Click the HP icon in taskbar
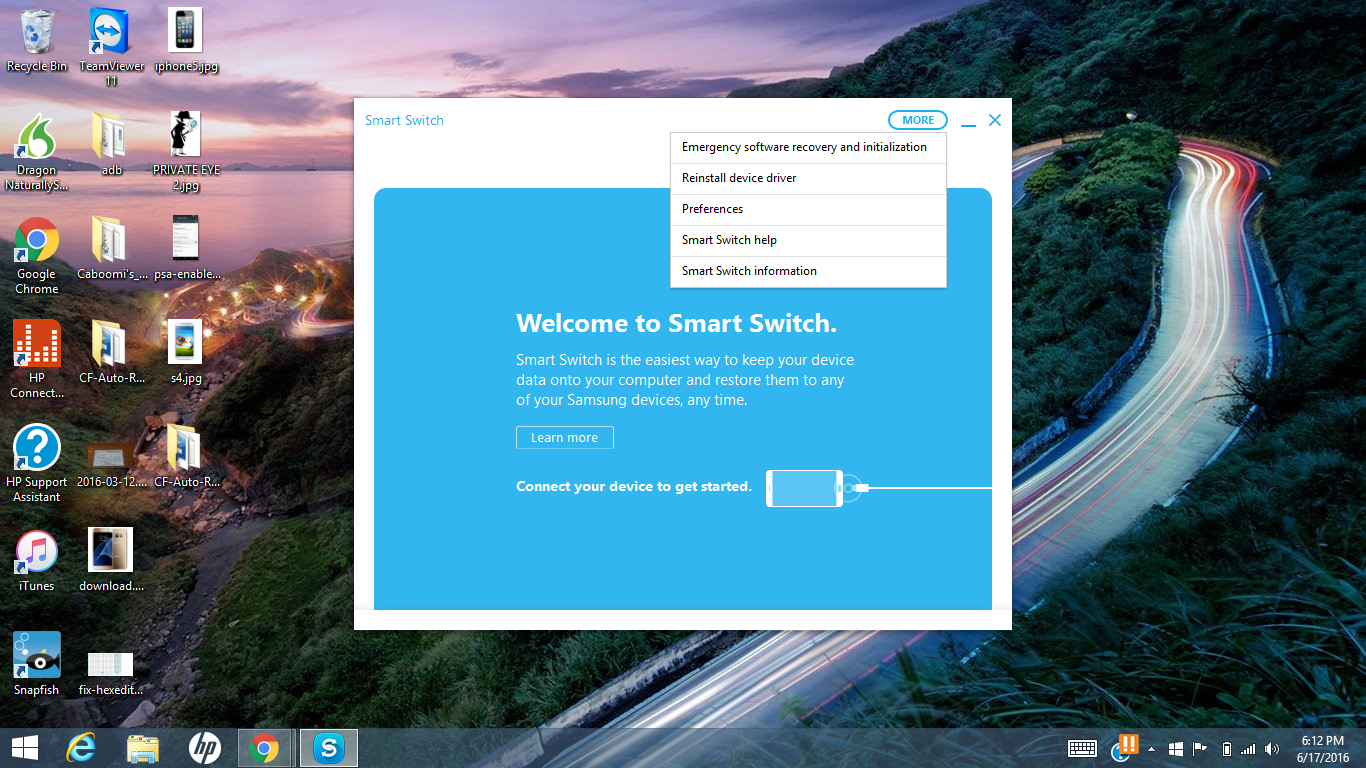This screenshot has height=768, width=1366. pyautogui.click(x=204, y=748)
